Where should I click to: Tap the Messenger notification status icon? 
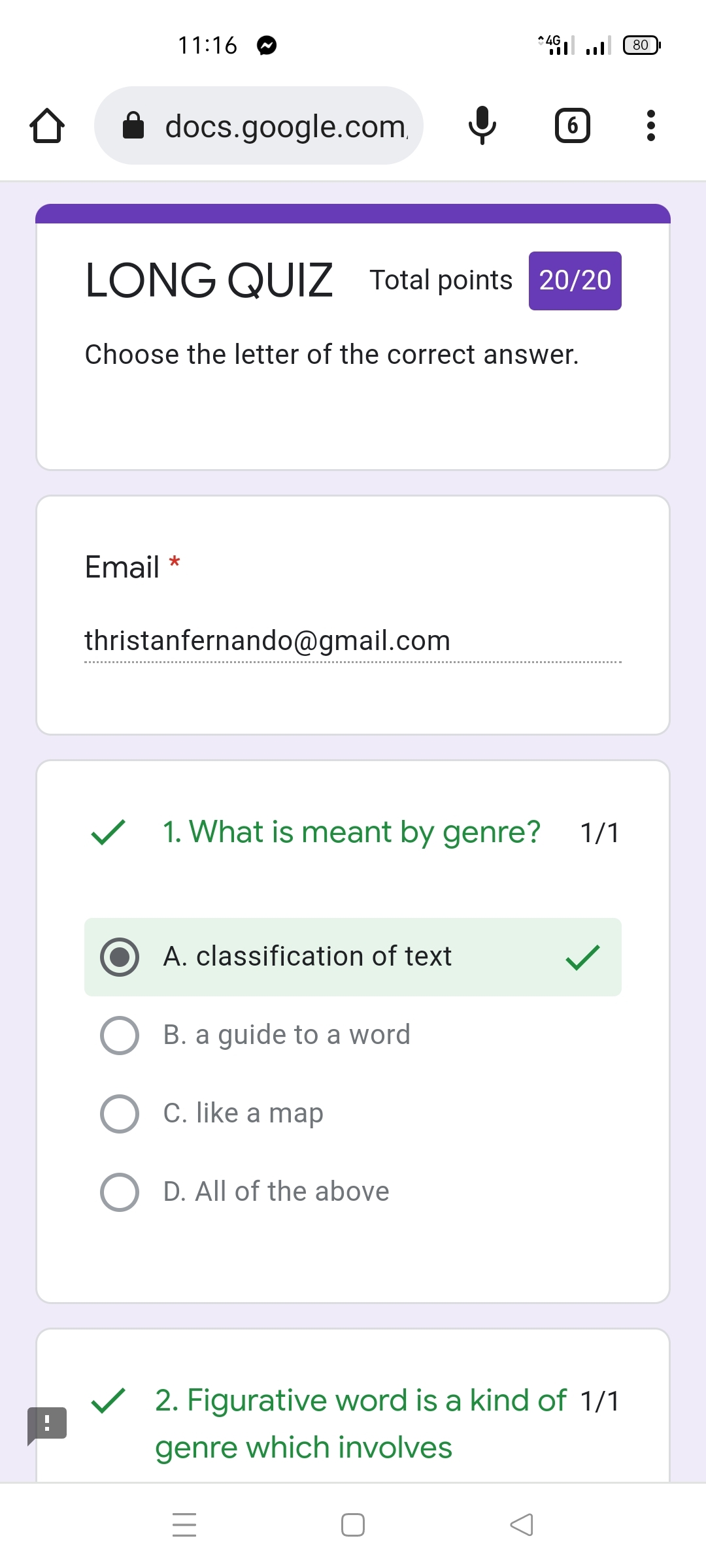pos(267,45)
